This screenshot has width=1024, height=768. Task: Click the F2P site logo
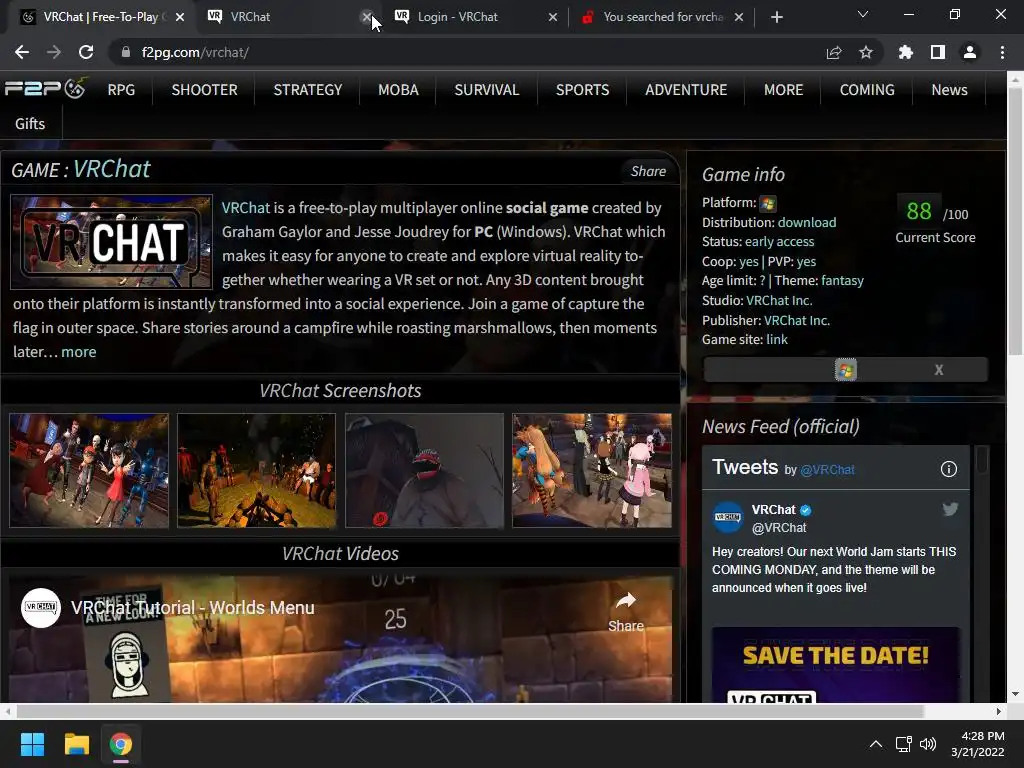coord(46,88)
